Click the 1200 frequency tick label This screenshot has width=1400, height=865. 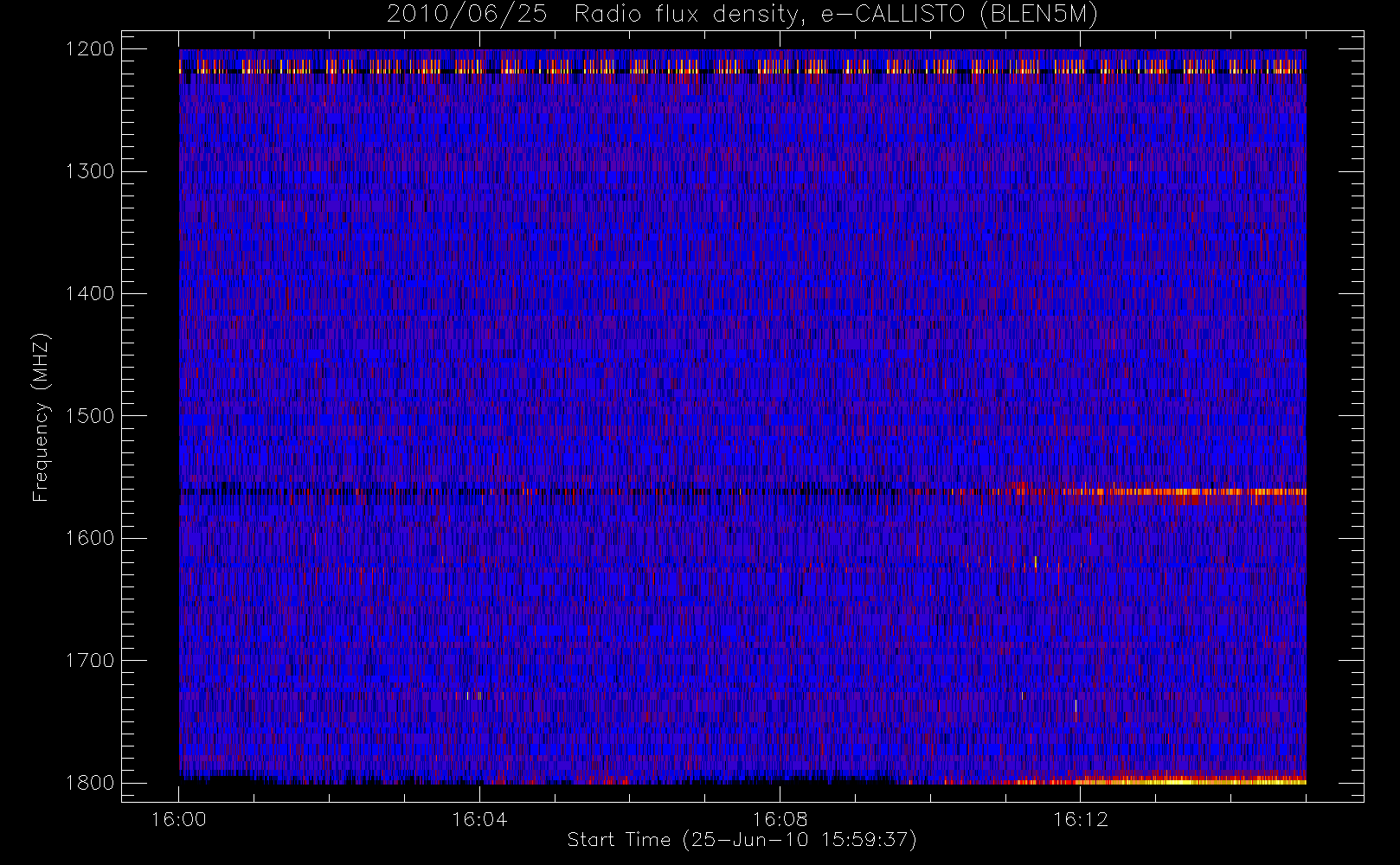pos(90,49)
